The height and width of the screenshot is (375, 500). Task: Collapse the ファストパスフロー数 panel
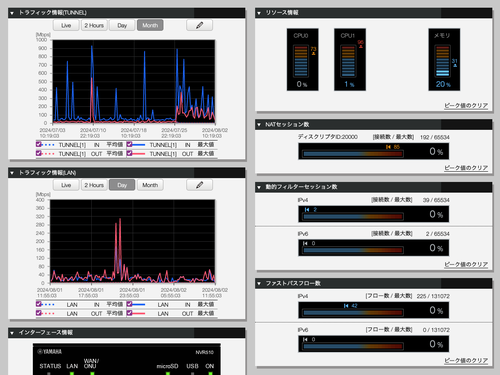point(259,284)
